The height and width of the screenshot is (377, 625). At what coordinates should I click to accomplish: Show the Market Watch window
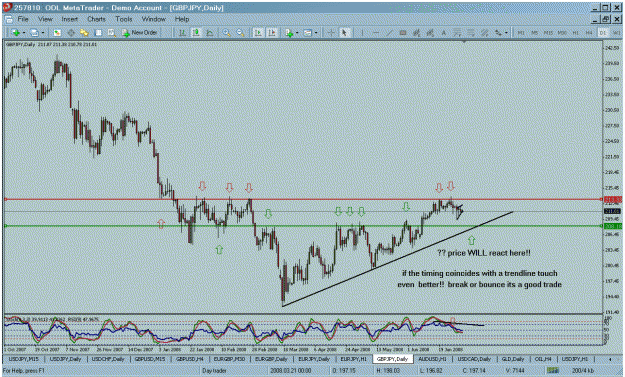(57, 33)
